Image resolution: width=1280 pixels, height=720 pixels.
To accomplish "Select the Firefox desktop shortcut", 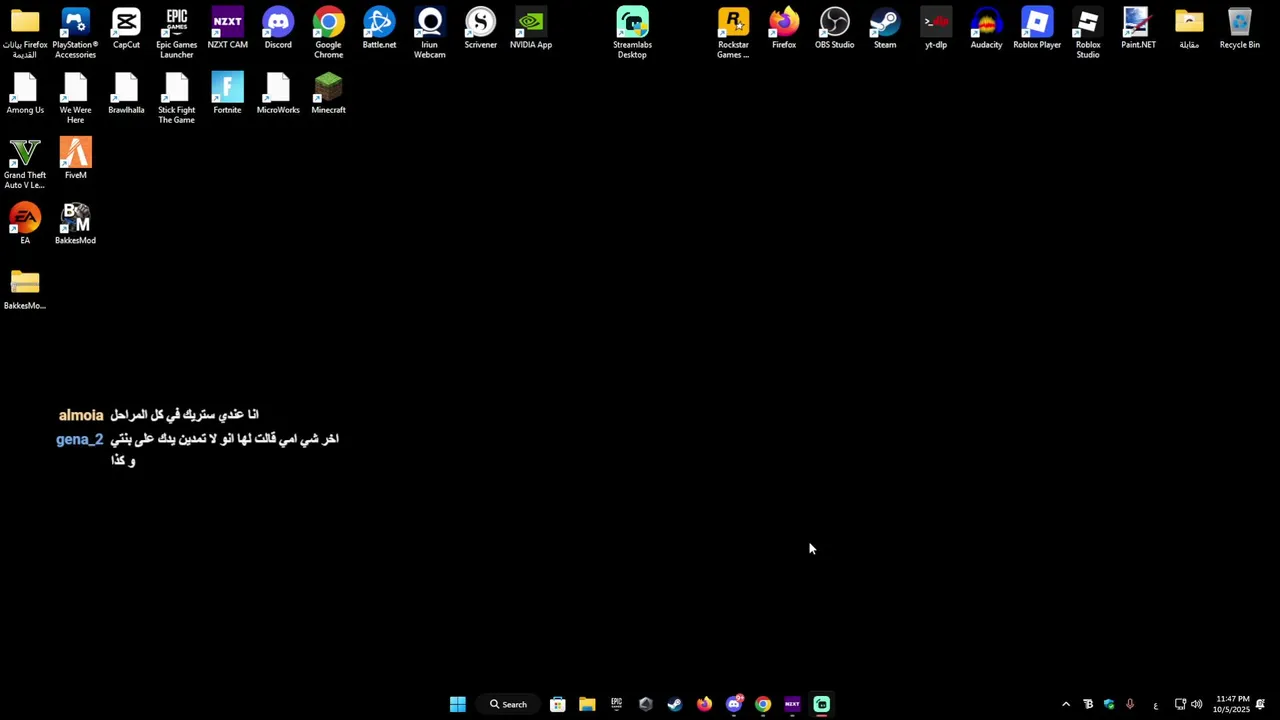I will point(784,28).
